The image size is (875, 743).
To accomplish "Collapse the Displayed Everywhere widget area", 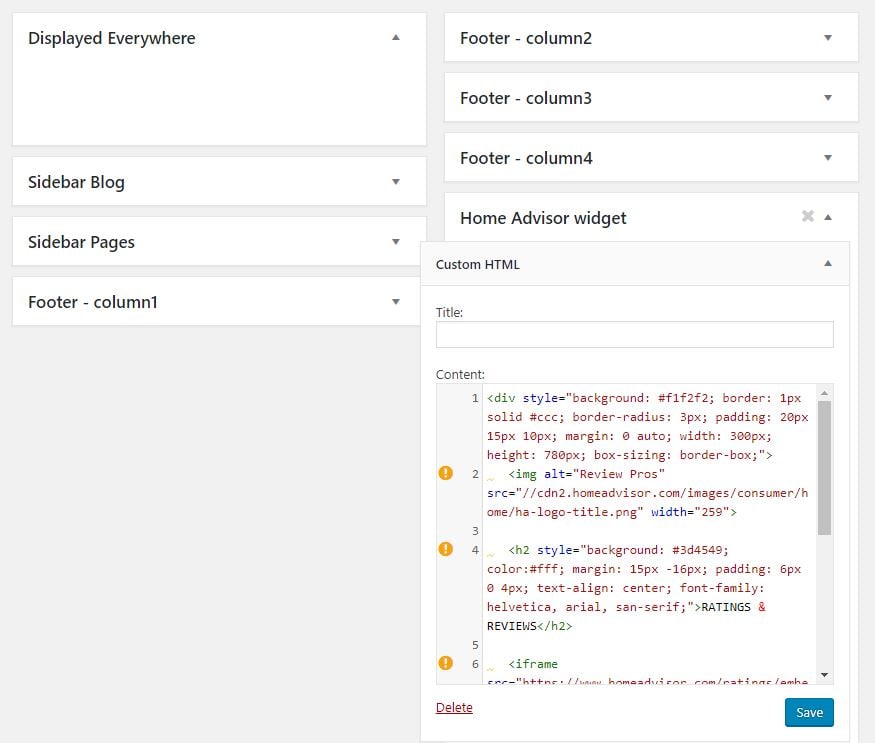I will tap(396, 37).
